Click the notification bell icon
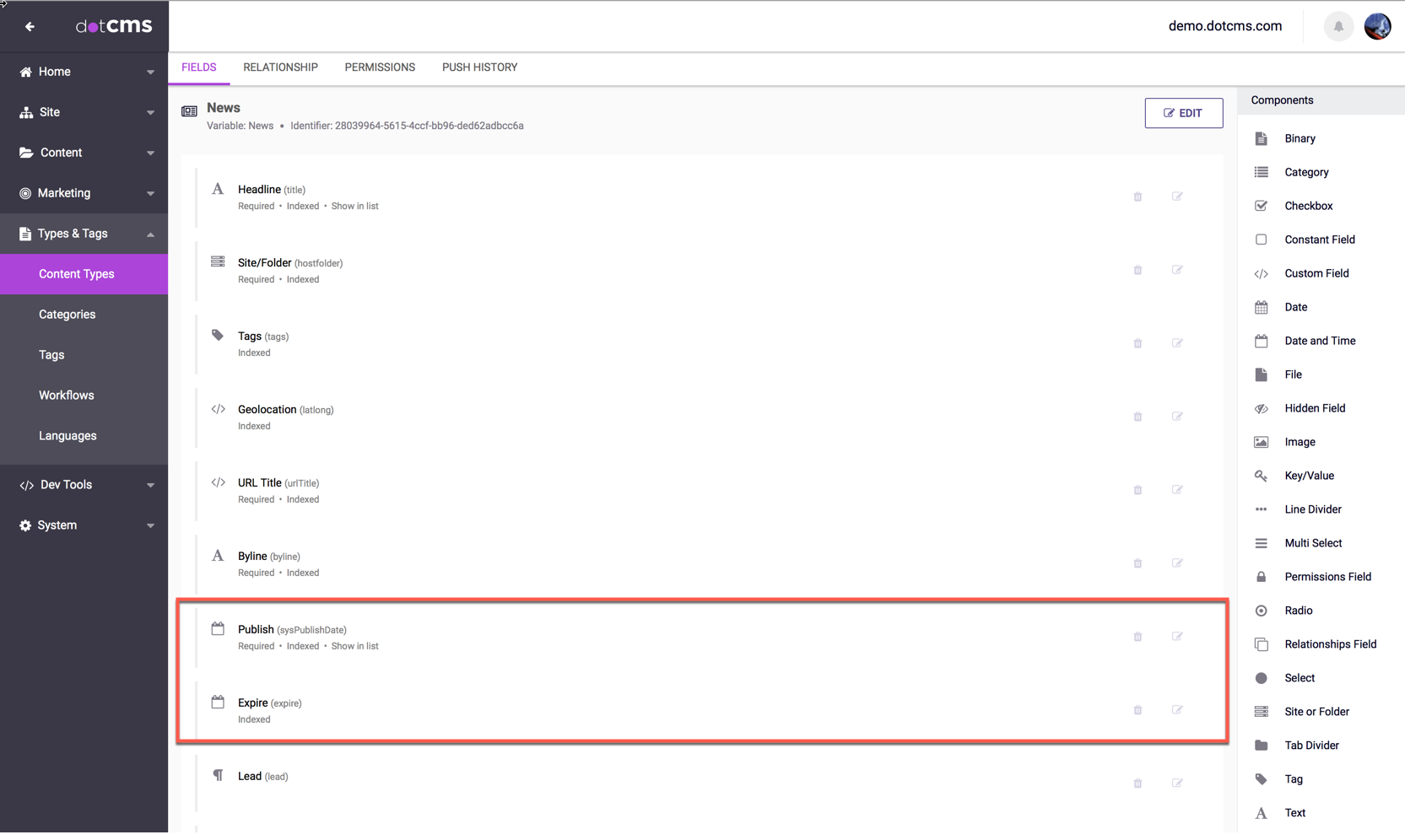 (x=1337, y=27)
